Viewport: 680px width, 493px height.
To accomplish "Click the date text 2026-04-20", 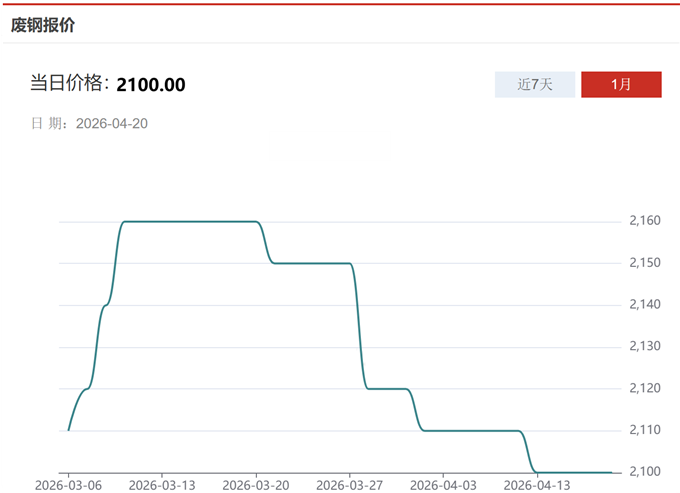I will click(112, 123).
